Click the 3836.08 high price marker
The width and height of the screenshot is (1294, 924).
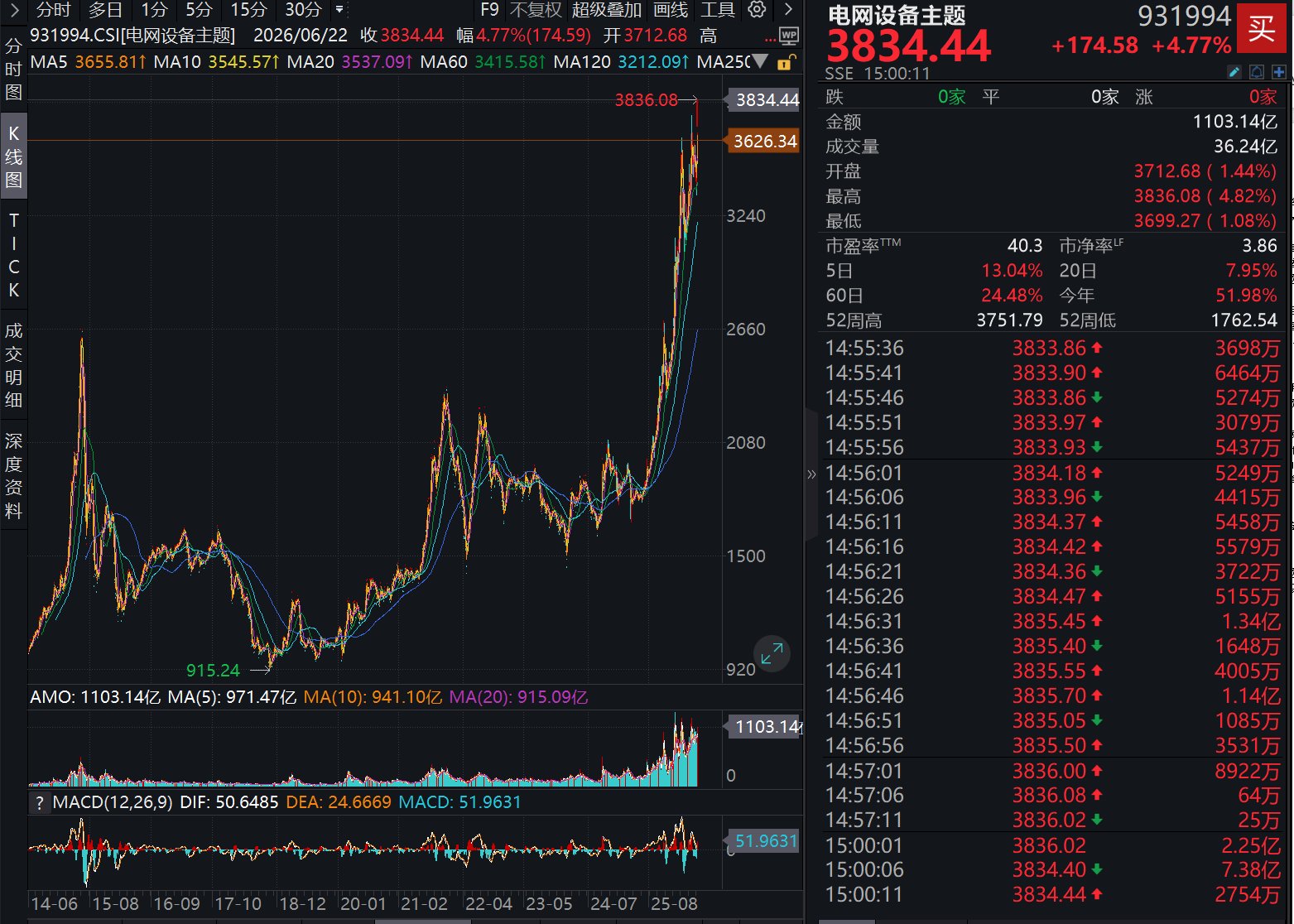[646, 100]
